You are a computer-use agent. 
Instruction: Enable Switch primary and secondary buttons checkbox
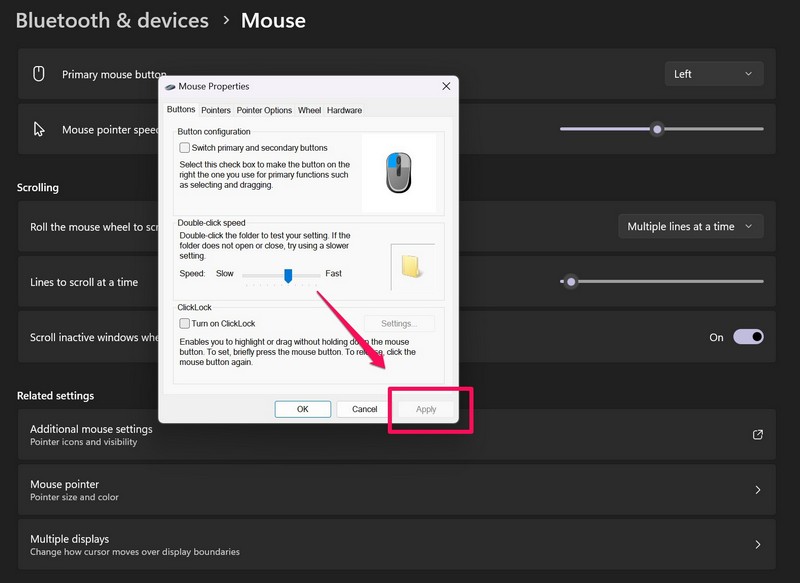[x=184, y=148]
